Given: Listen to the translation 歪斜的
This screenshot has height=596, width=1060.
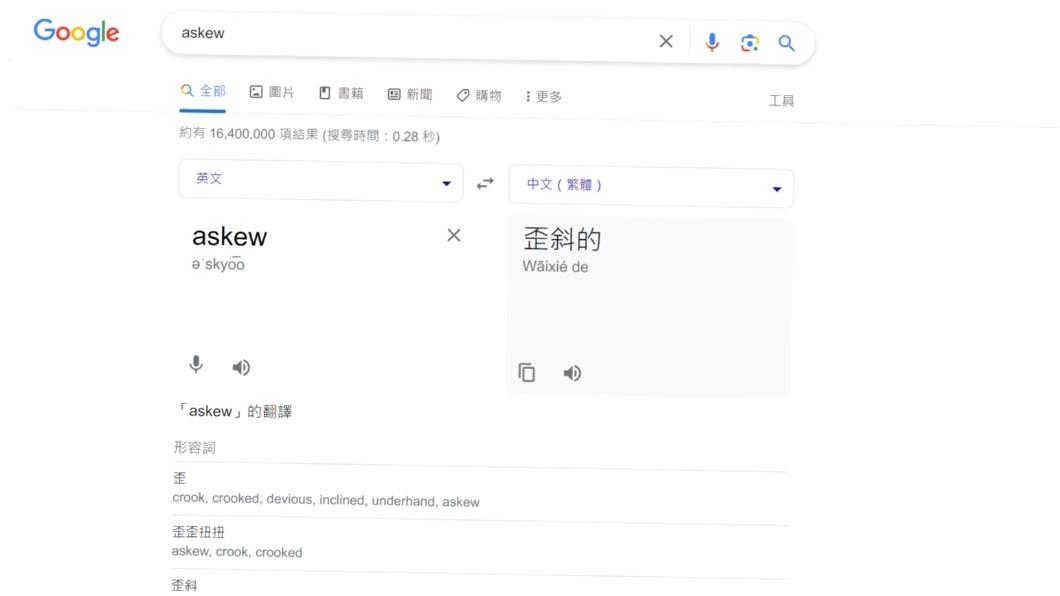Looking at the screenshot, I should [572, 373].
